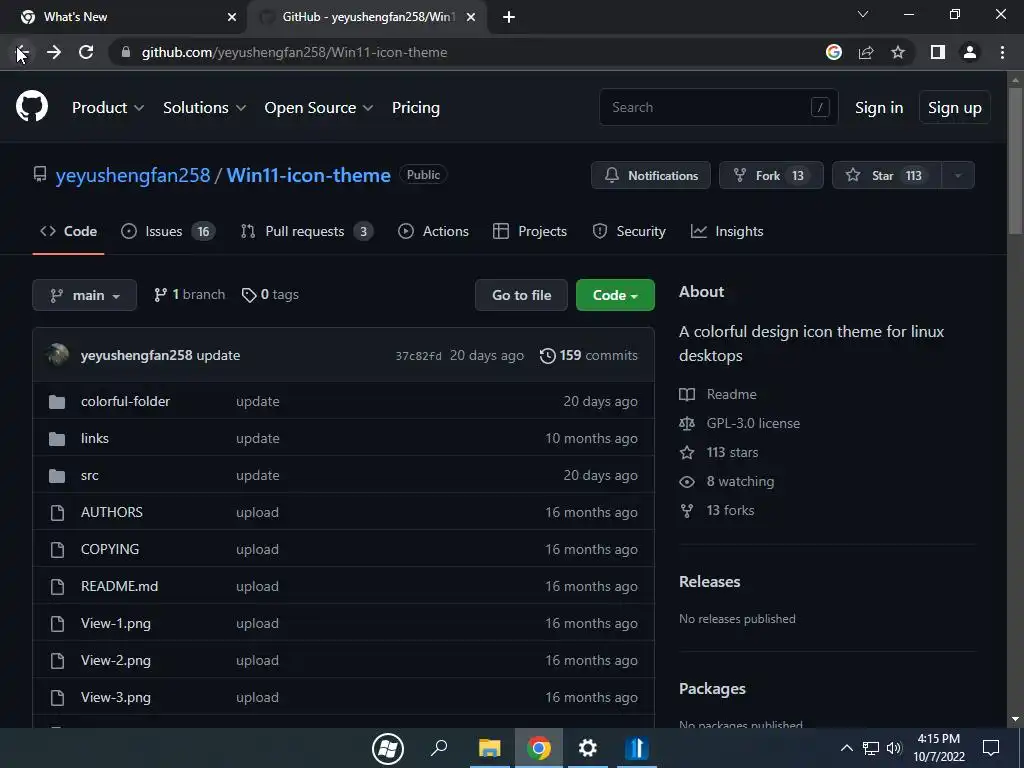View the 1 branch link
1024x768 pixels.
point(189,295)
